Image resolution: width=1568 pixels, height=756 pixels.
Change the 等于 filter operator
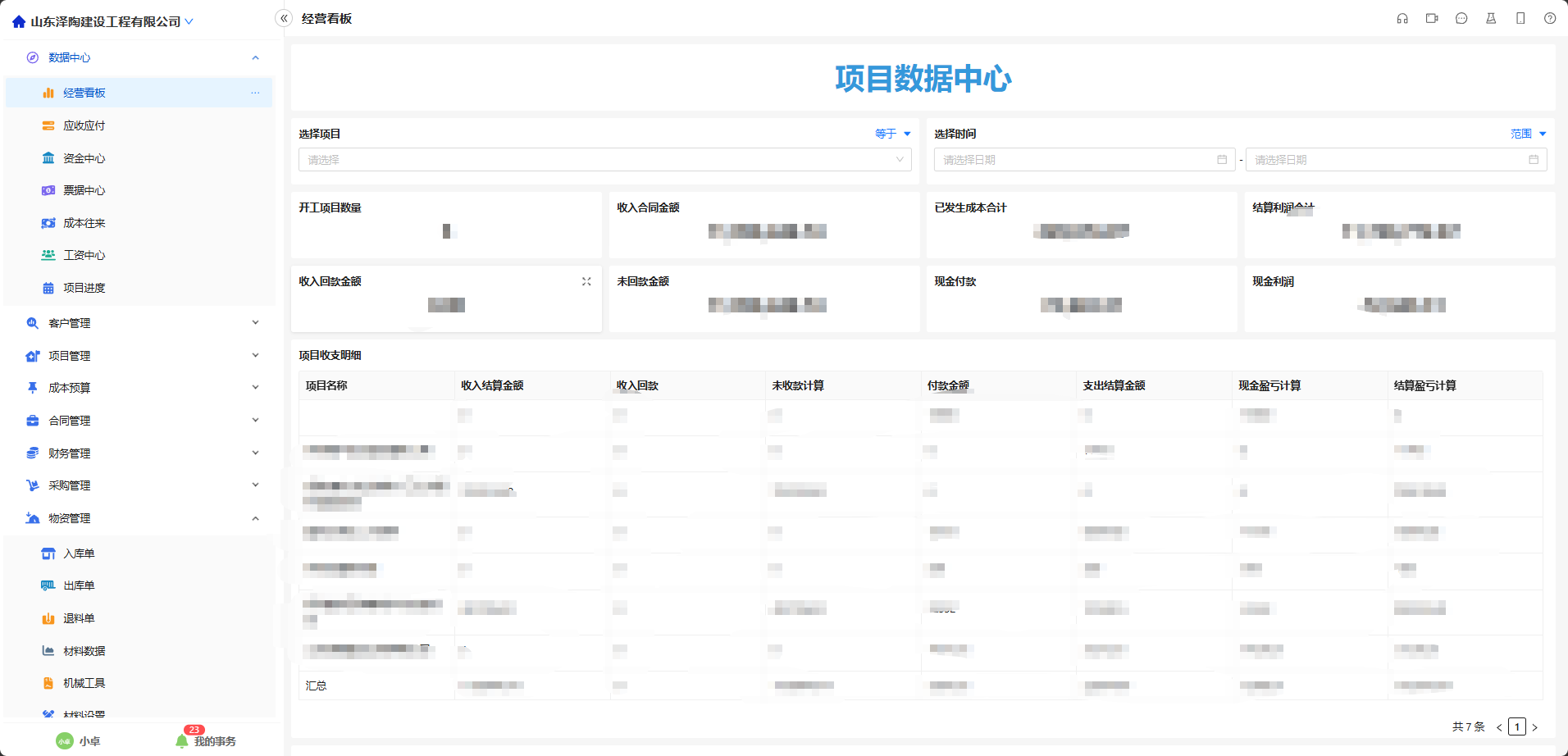(x=892, y=134)
